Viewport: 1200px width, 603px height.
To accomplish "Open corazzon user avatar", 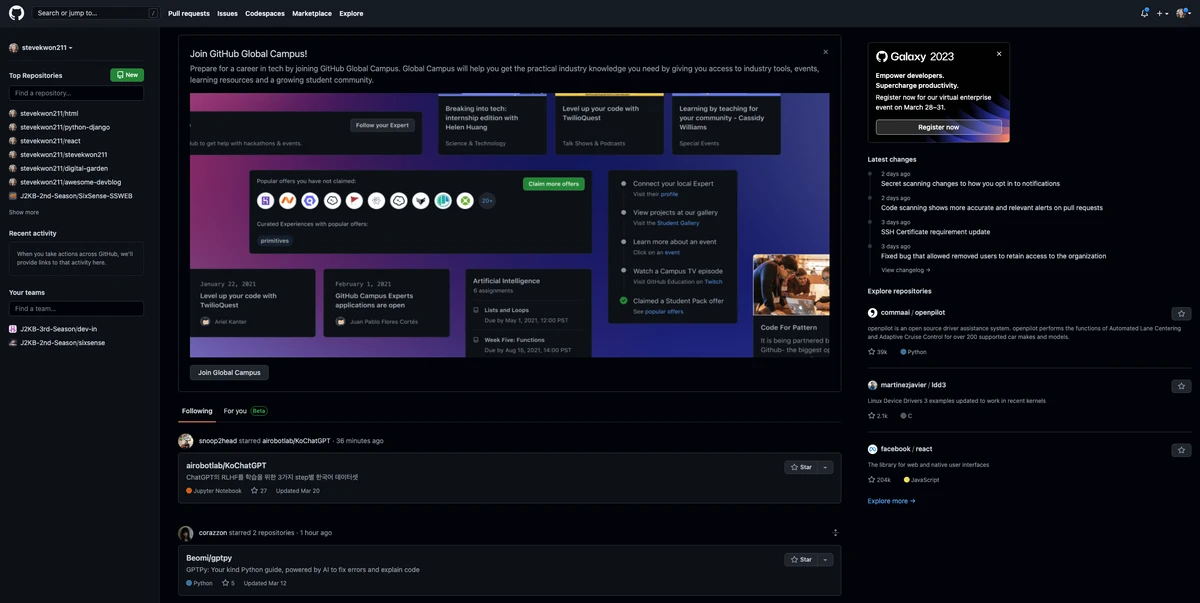I will [x=186, y=533].
